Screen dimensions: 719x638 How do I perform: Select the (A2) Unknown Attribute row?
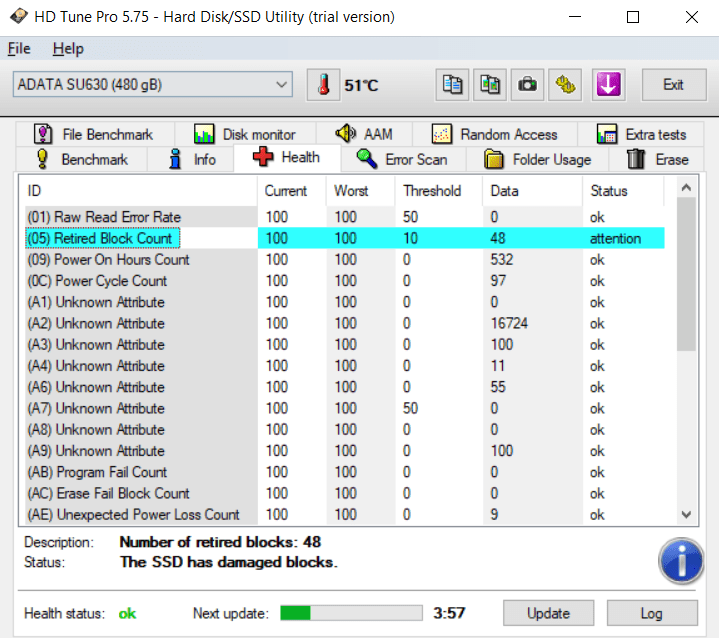coord(344,323)
